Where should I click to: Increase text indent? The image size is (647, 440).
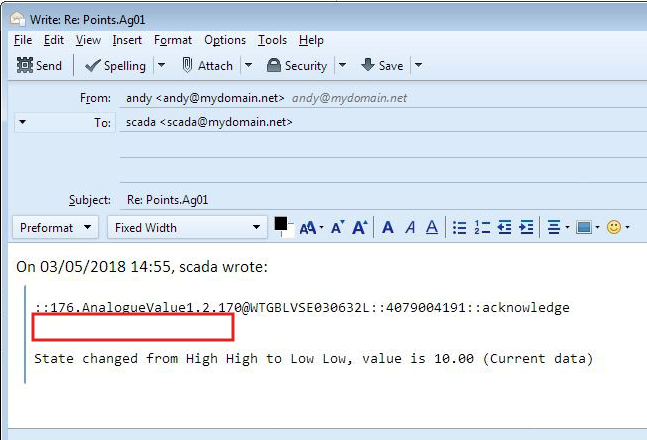click(x=526, y=228)
